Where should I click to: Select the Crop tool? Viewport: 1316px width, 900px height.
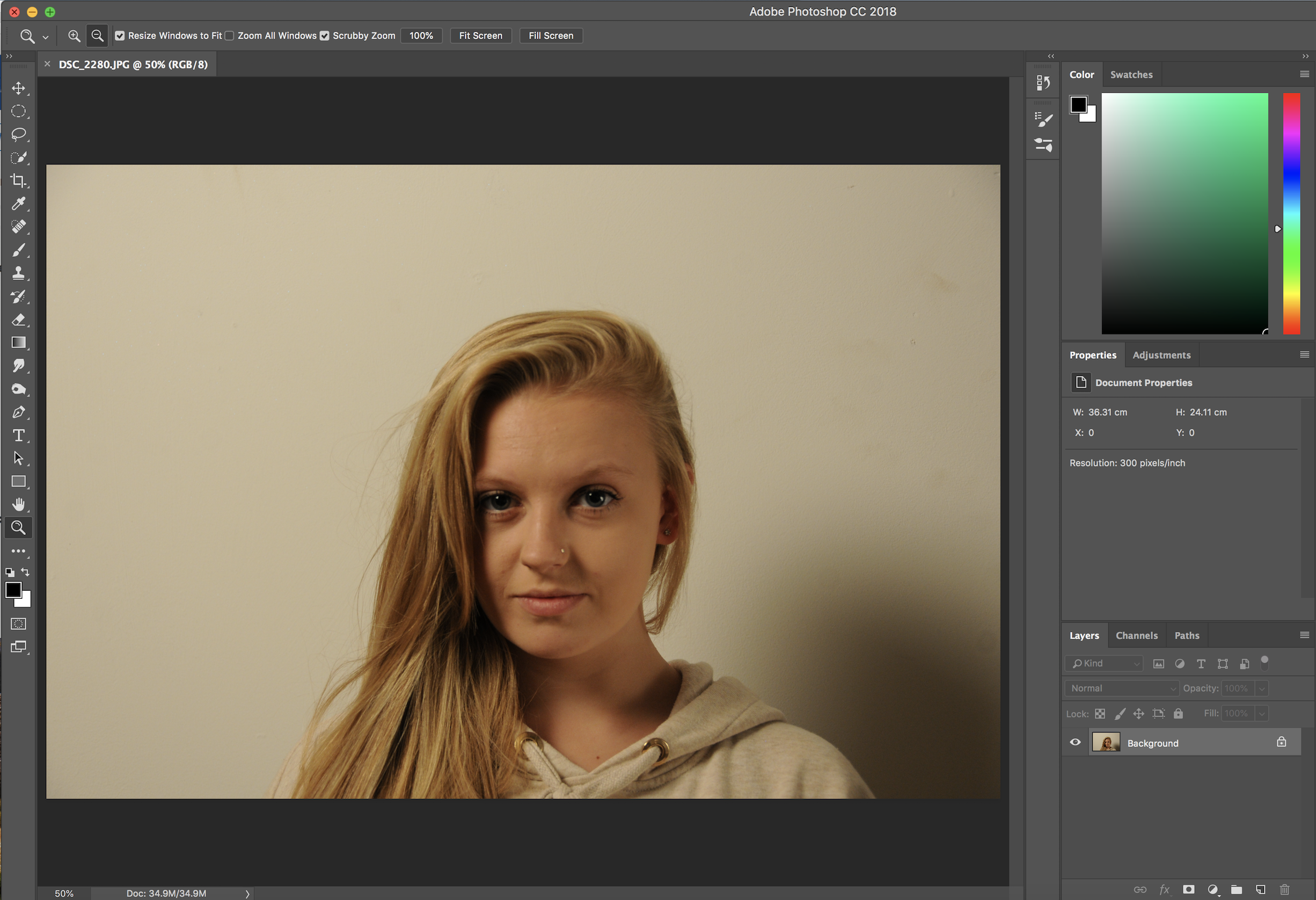pos(19,180)
